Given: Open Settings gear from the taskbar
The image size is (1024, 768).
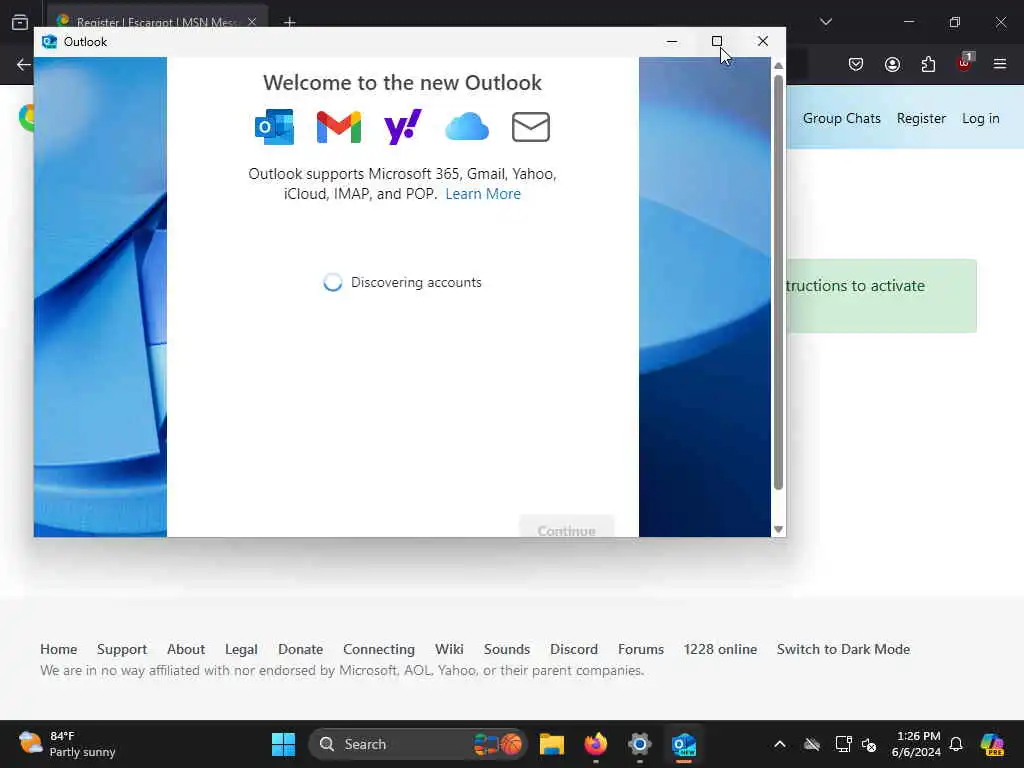Looking at the screenshot, I should pyautogui.click(x=639, y=744).
